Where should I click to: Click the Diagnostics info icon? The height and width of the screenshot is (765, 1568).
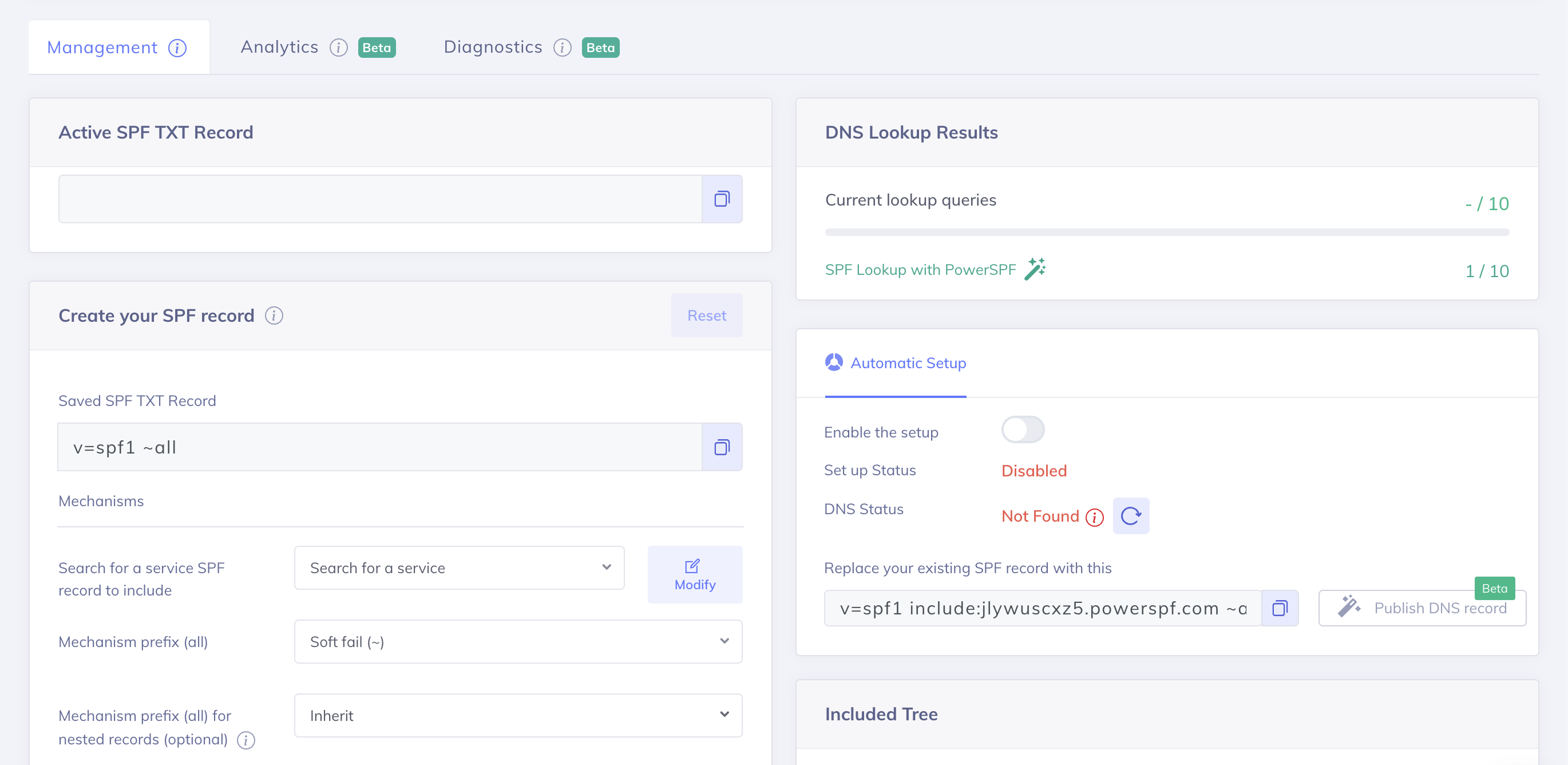562,48
